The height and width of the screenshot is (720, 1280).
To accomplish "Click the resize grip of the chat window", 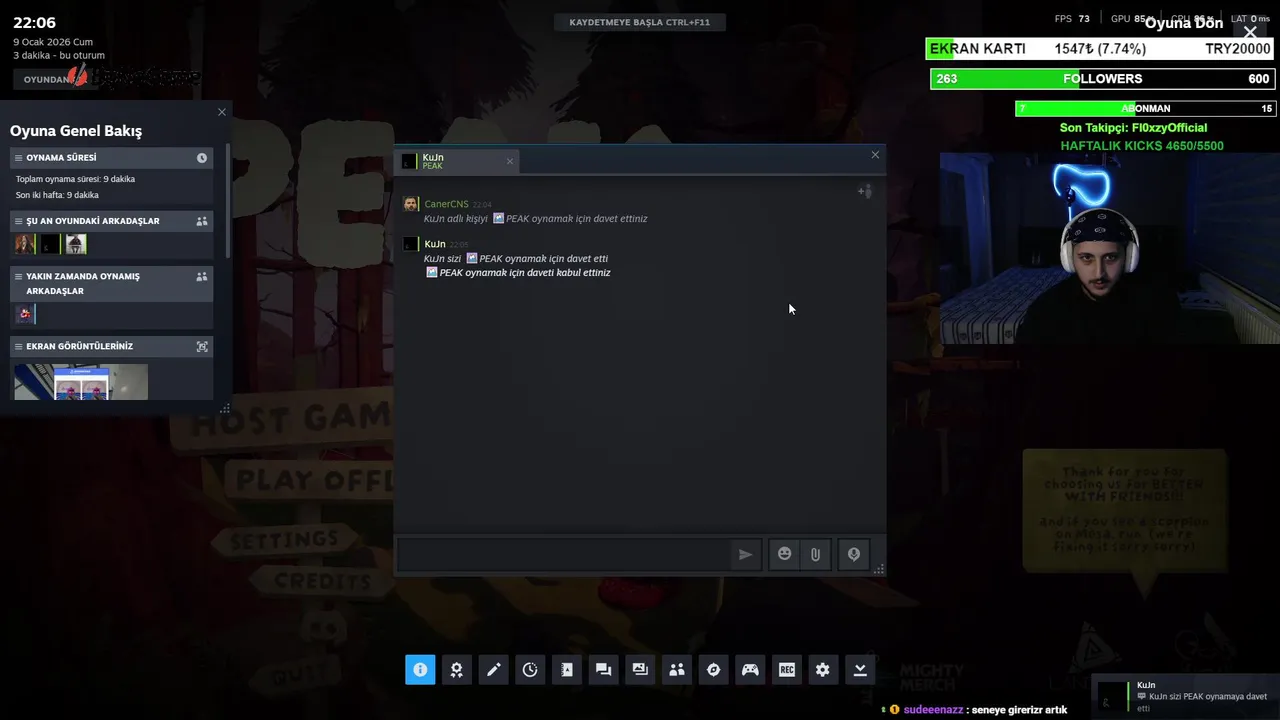I will point(879,569).
